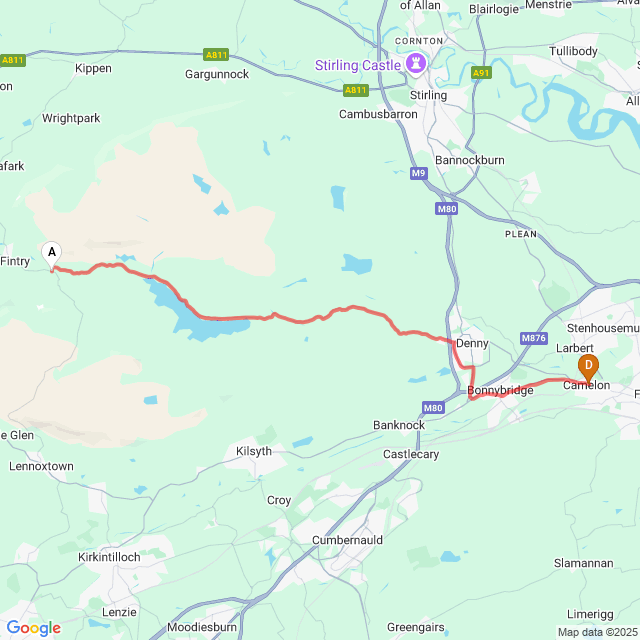Select the Stirling Castle landmark pin
The height and width of the screenshot is (640, 640).
(x=416, y=64)
